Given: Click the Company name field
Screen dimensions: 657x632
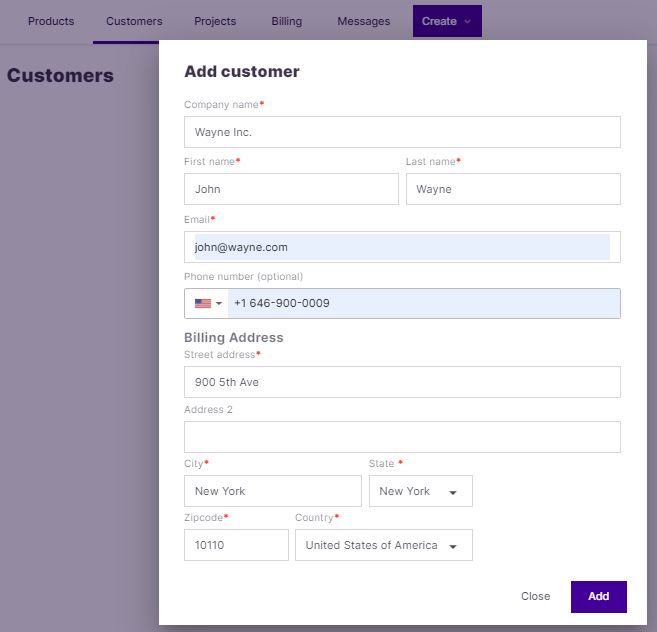Looking at the screenshot, I should [x=402, y=132].
